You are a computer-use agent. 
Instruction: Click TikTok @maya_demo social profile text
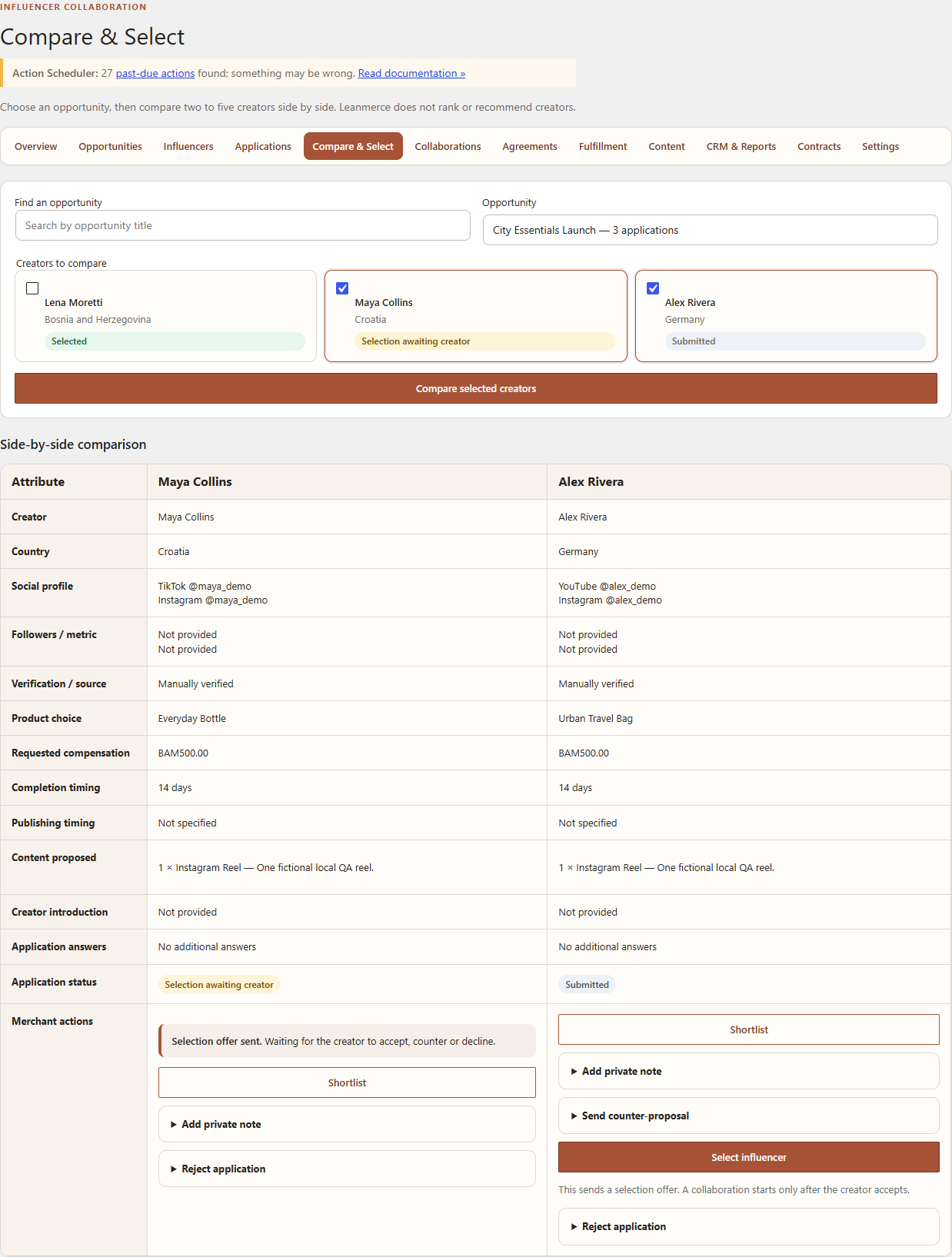[205, 586]
